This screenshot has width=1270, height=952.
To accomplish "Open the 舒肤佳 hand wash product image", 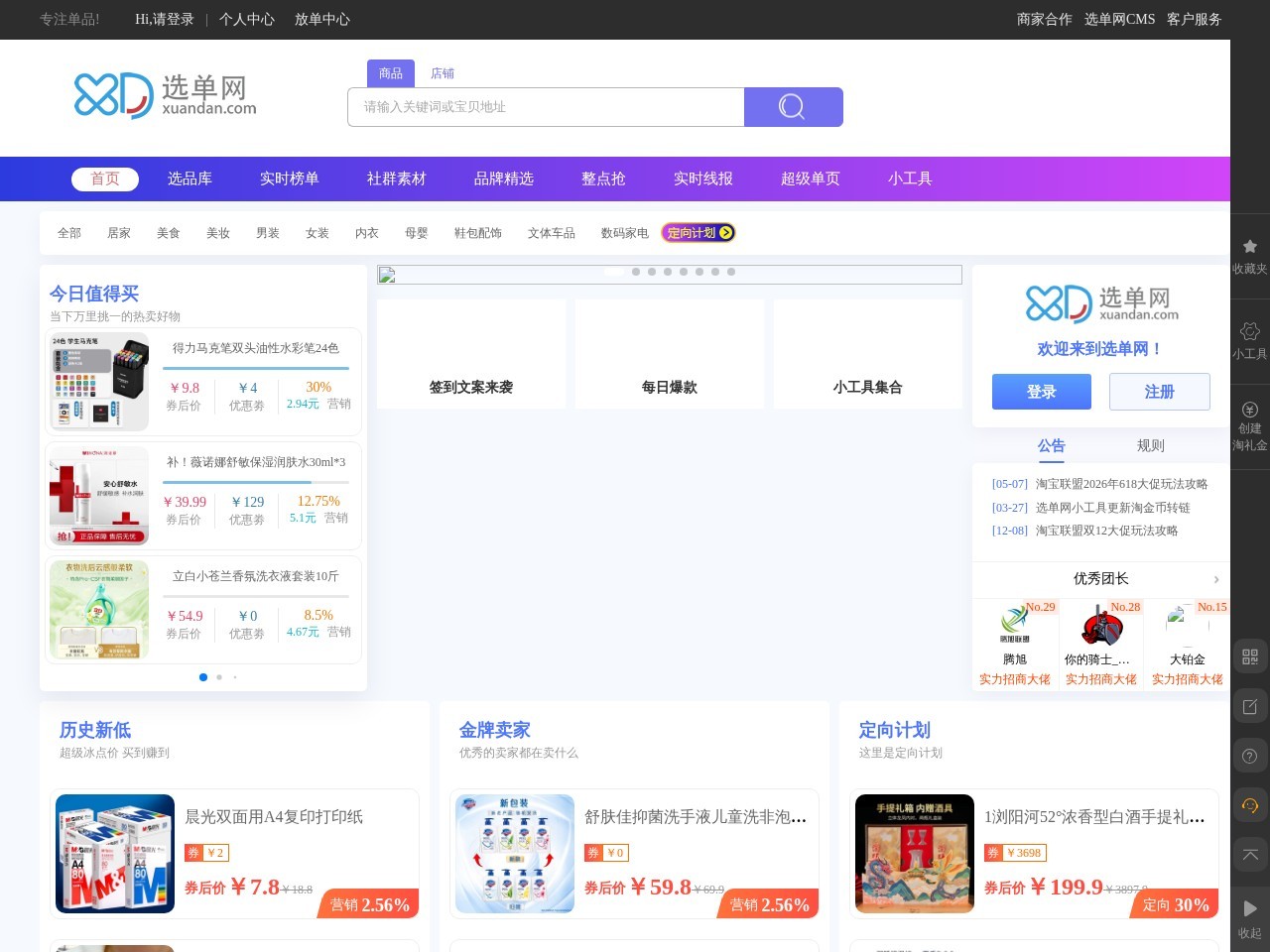I will (515, 854).
